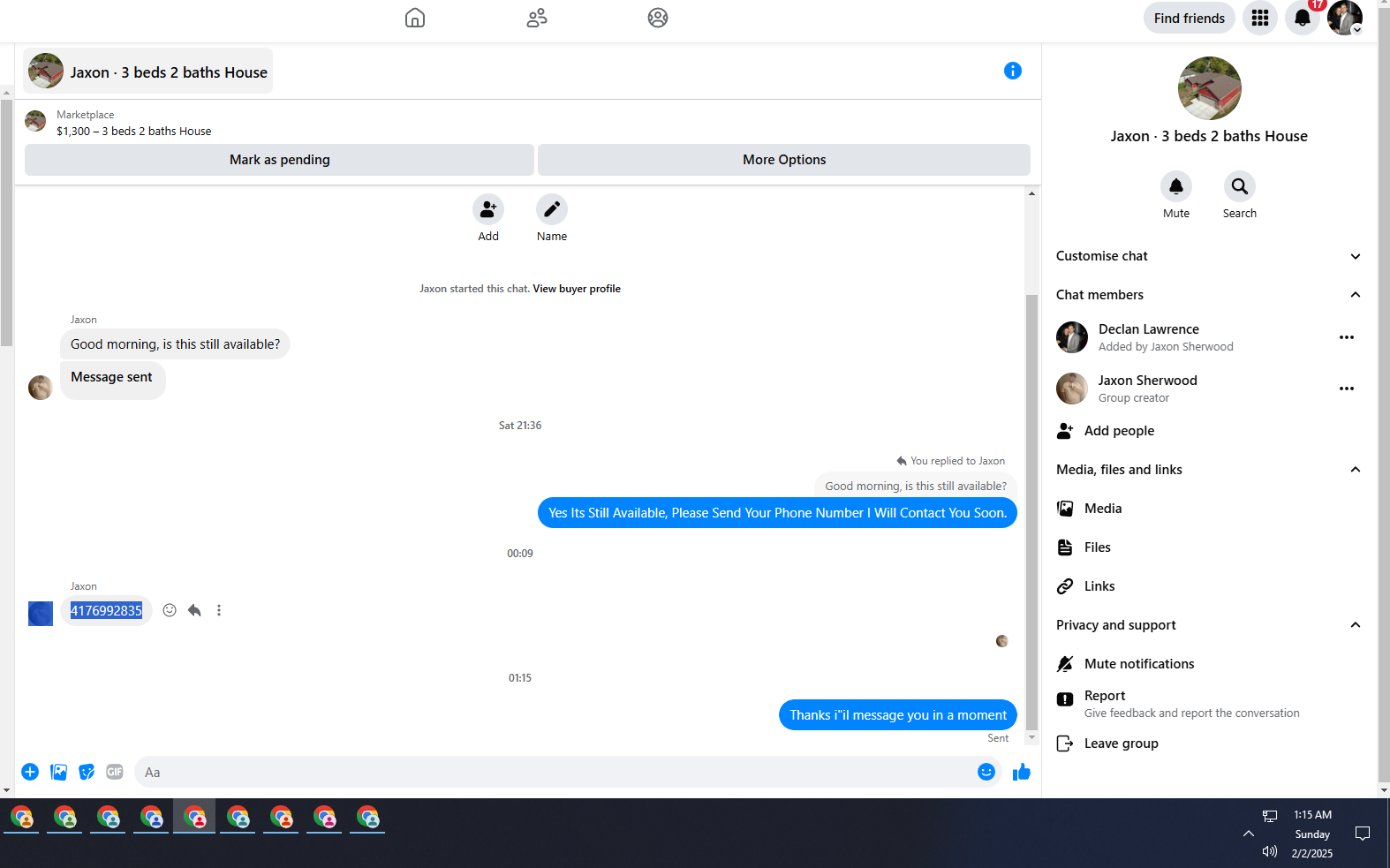This screenshot has width=1390, height=868.
Task: Click chat scrollbar down arrow
Action: [x=1031, y=737]
